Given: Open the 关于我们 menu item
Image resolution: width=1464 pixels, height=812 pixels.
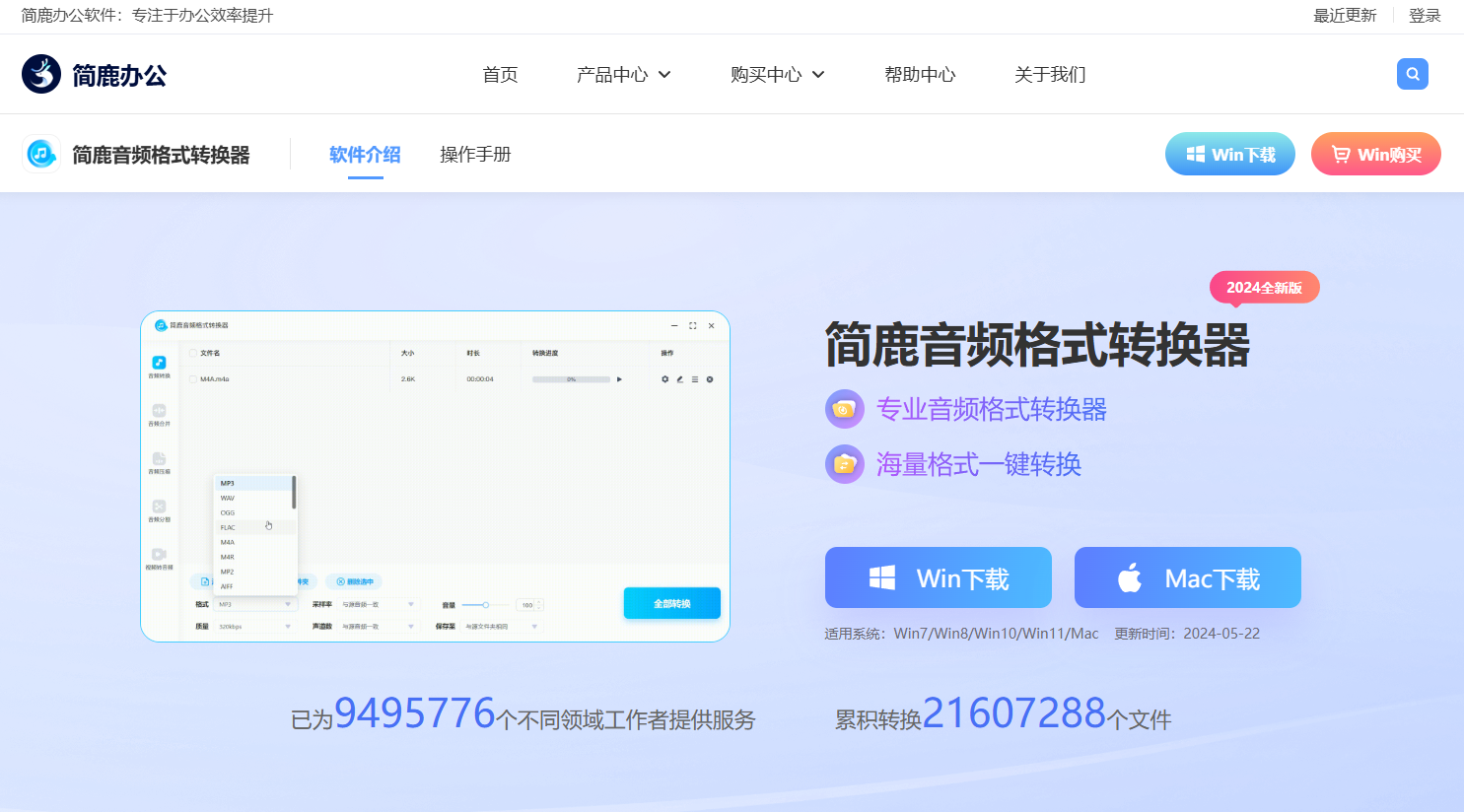Looking at the screenshot, I should 1050,75.
